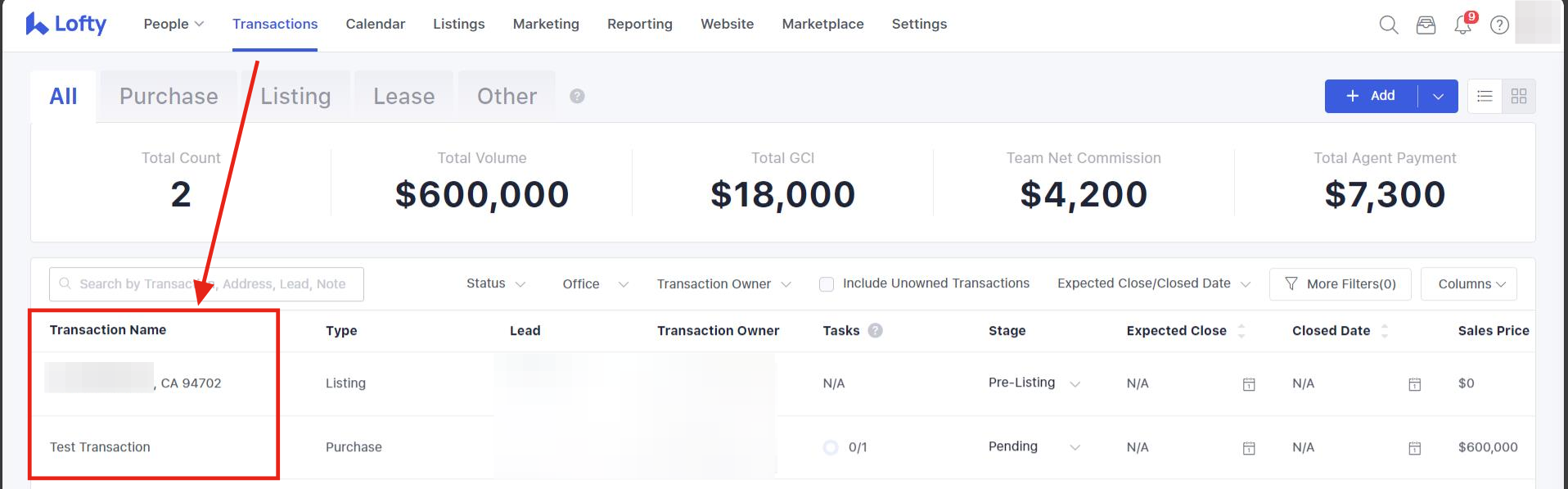Image resolution: width=1568 pixels, height=489 pixels.
Task: Click the Lofty logo
Action: (x=66, y=24)
